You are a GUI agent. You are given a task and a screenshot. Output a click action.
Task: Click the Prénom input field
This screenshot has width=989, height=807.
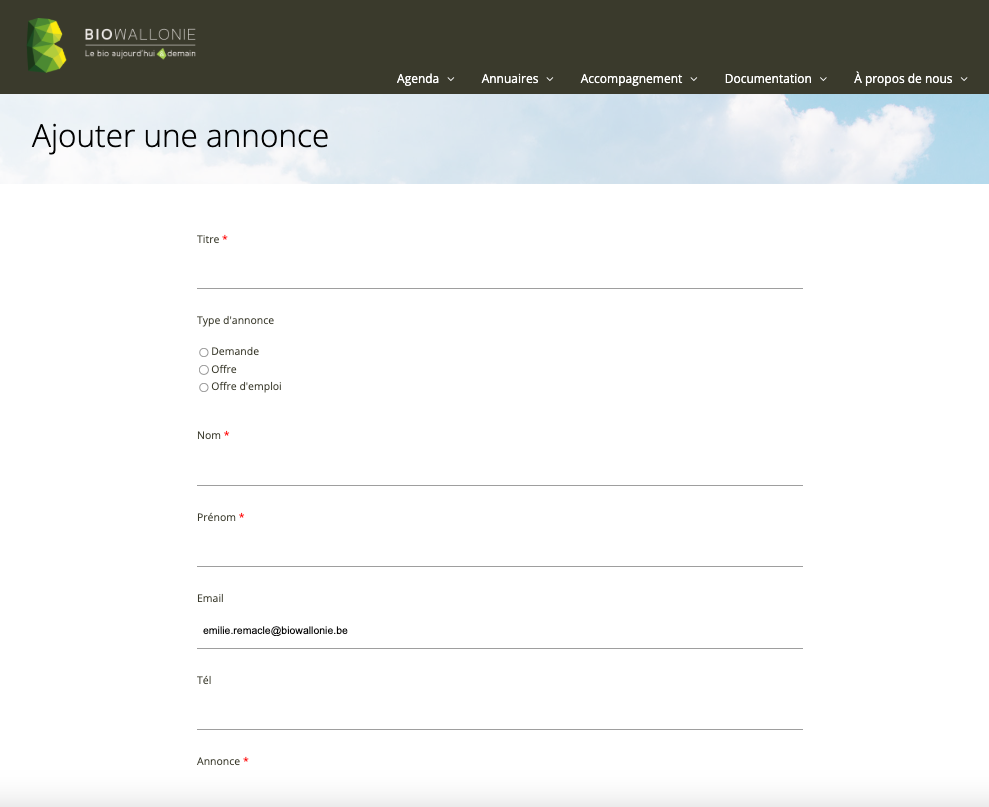[x=499, y=549]
